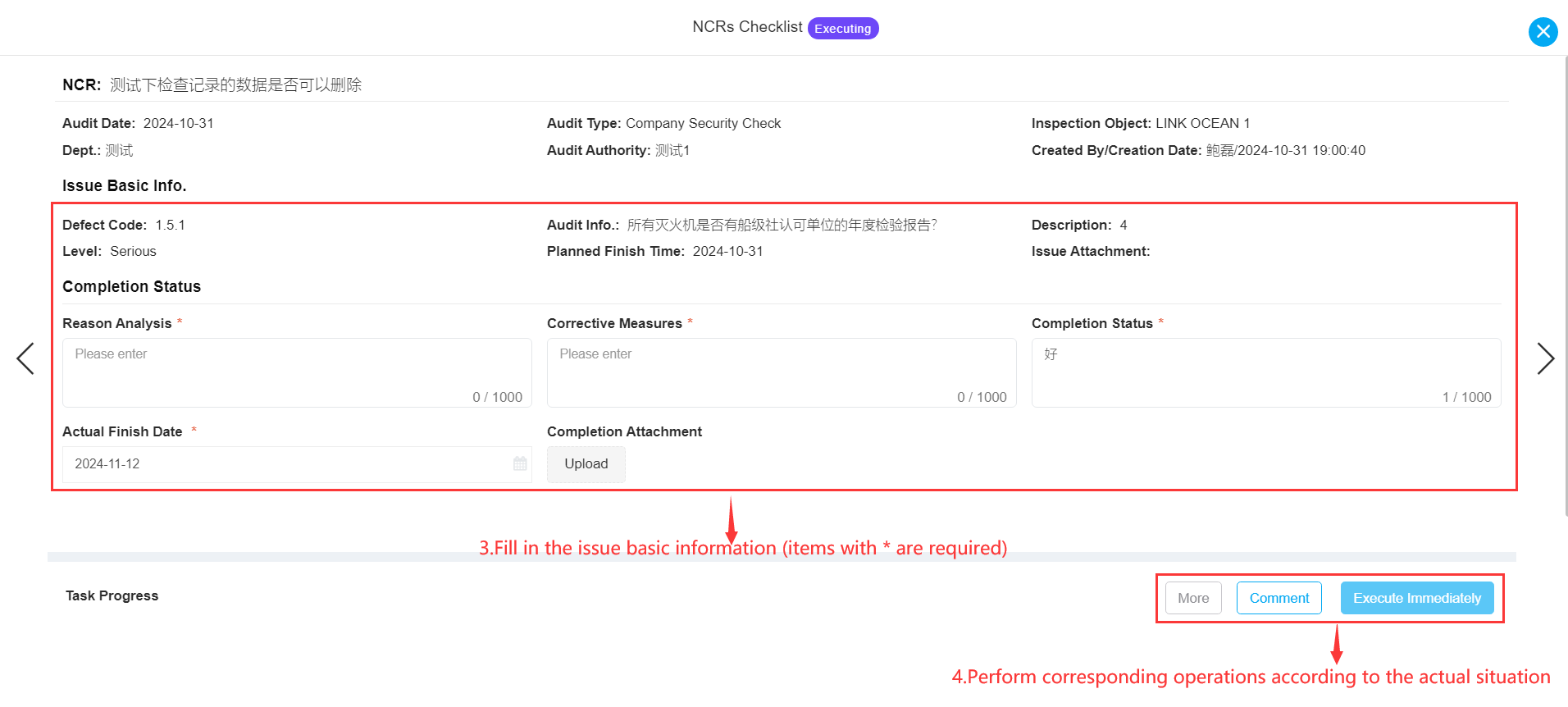The width and height of the screenshot is (1568, 707).
Task: Click the Actual Finish Date field
Action: pyautogui.click(x=297, y=464)
